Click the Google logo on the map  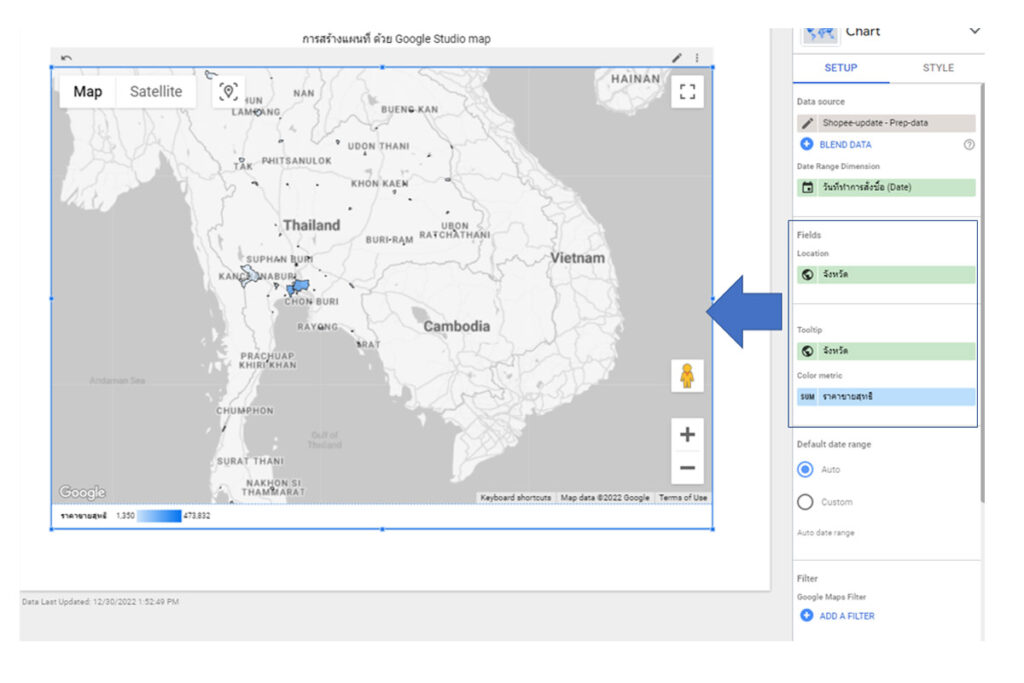click(x=82, y=492)
